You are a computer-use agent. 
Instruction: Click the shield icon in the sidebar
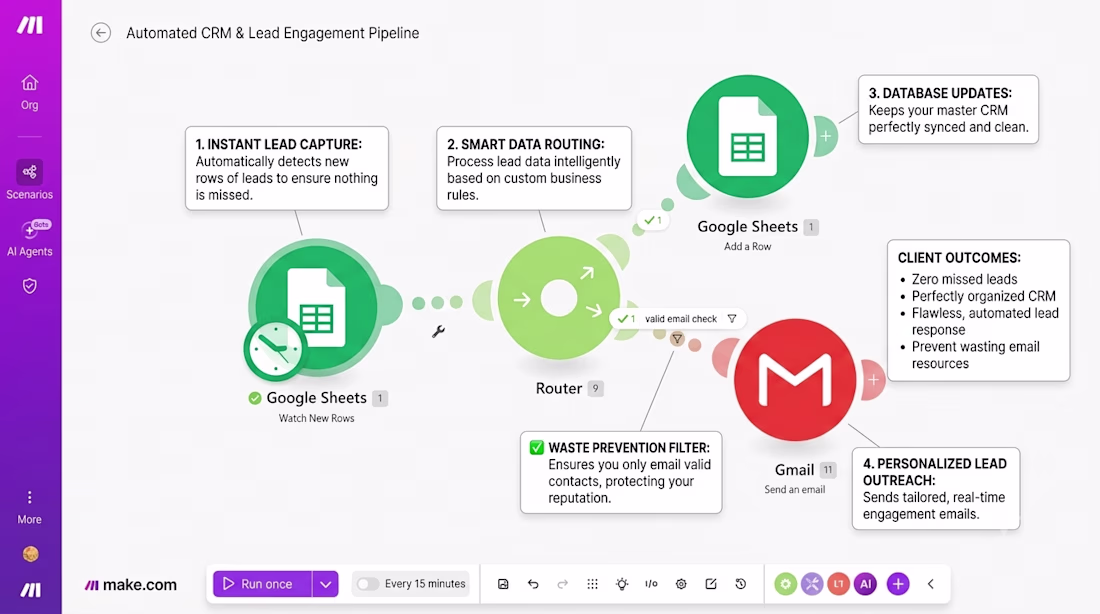coord(29,286)
